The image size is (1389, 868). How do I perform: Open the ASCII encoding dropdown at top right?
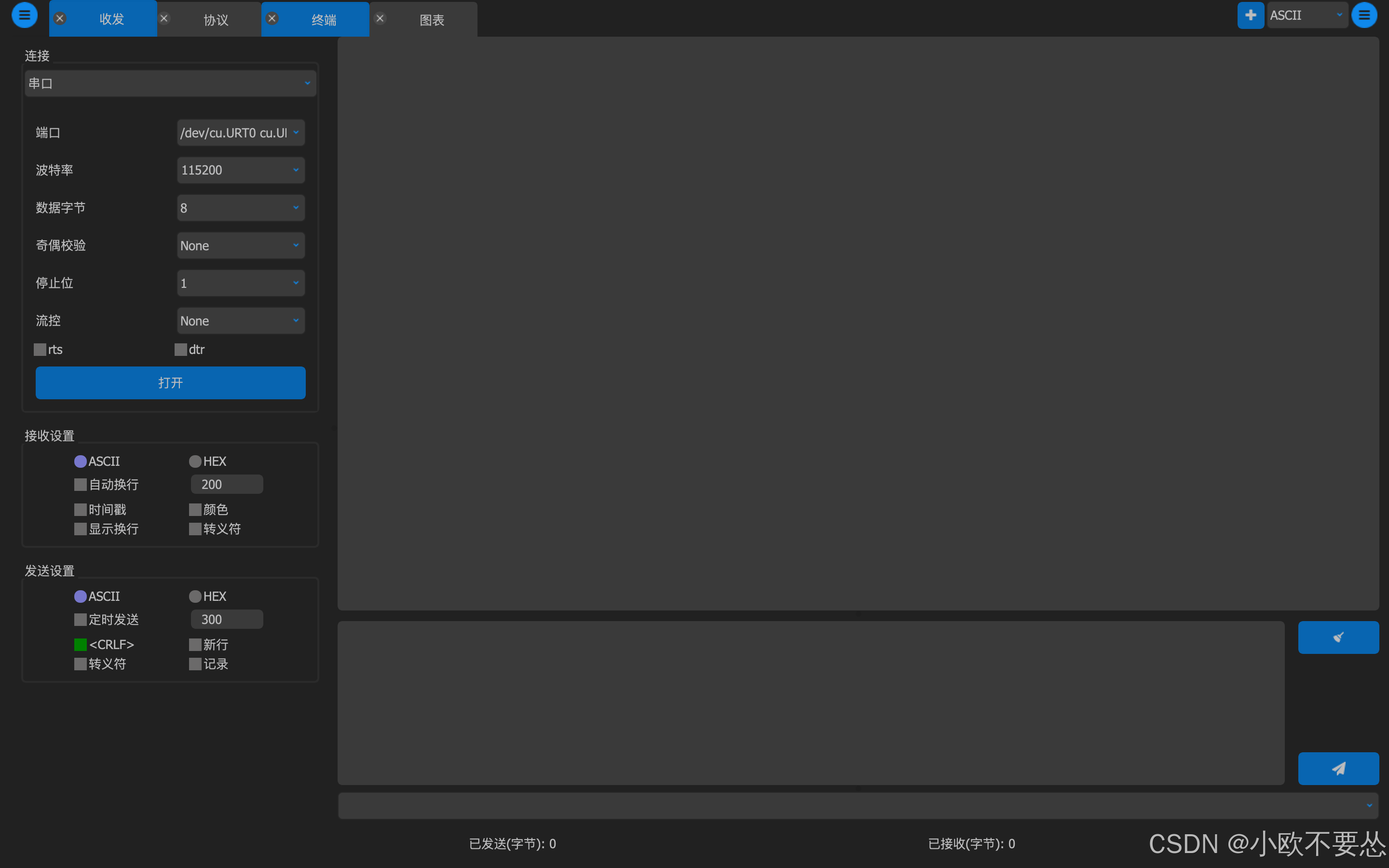point(1307,15)
